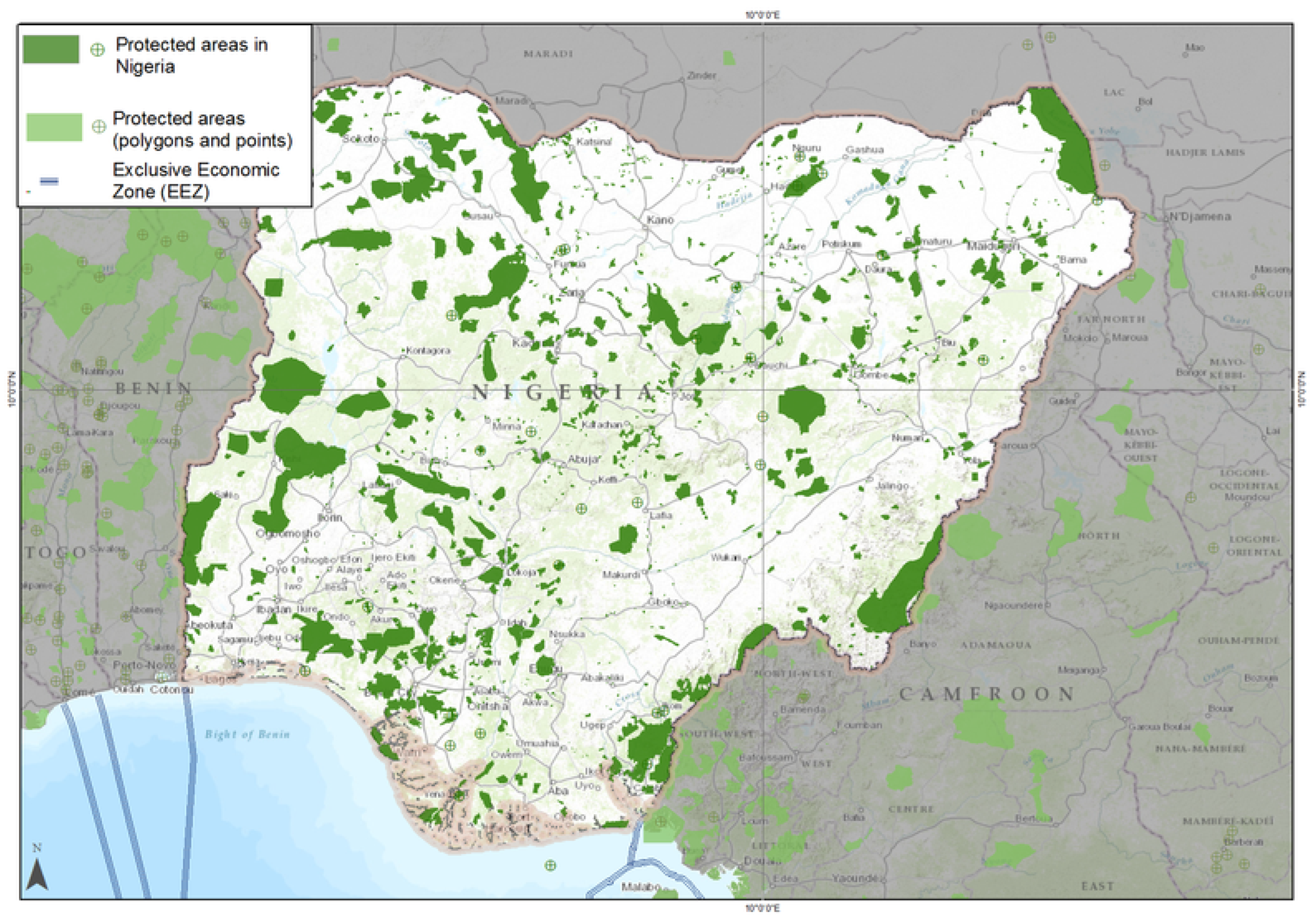1316x916 pixels.
Task: Click the north arrow compass icon
Action: [37, 874]
